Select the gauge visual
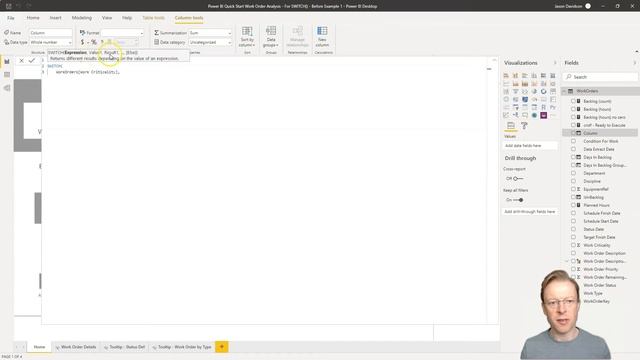Screen dimensions: 640x360 534,99
